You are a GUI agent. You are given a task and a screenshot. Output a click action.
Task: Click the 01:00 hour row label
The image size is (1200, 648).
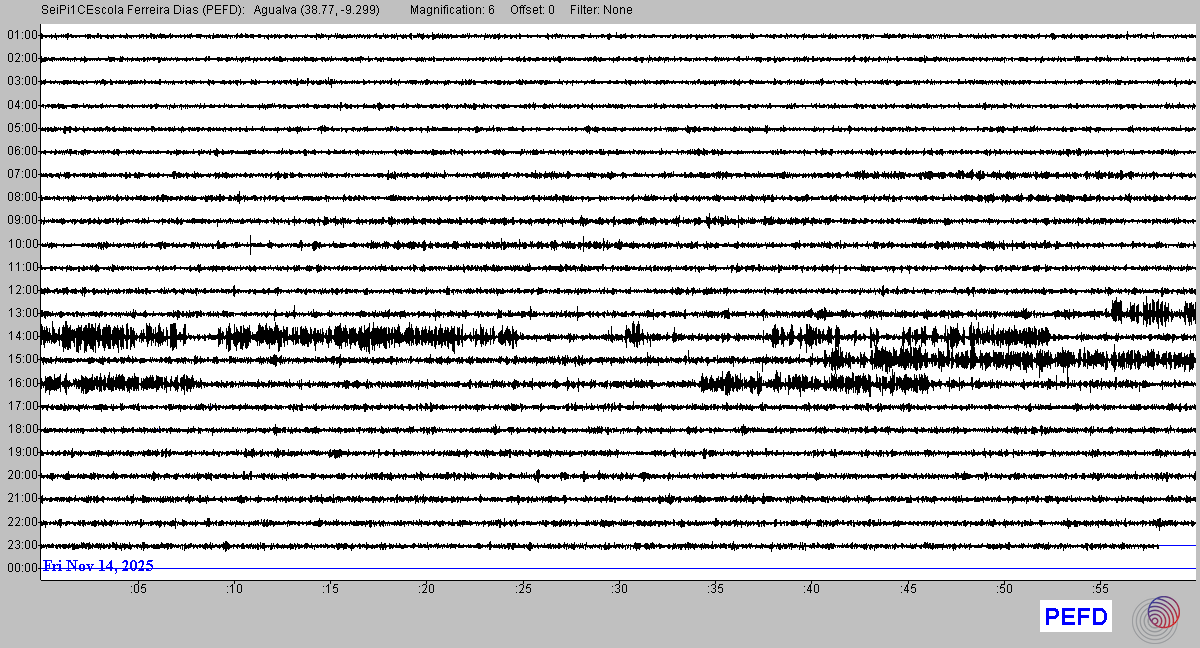coord(22,36)
